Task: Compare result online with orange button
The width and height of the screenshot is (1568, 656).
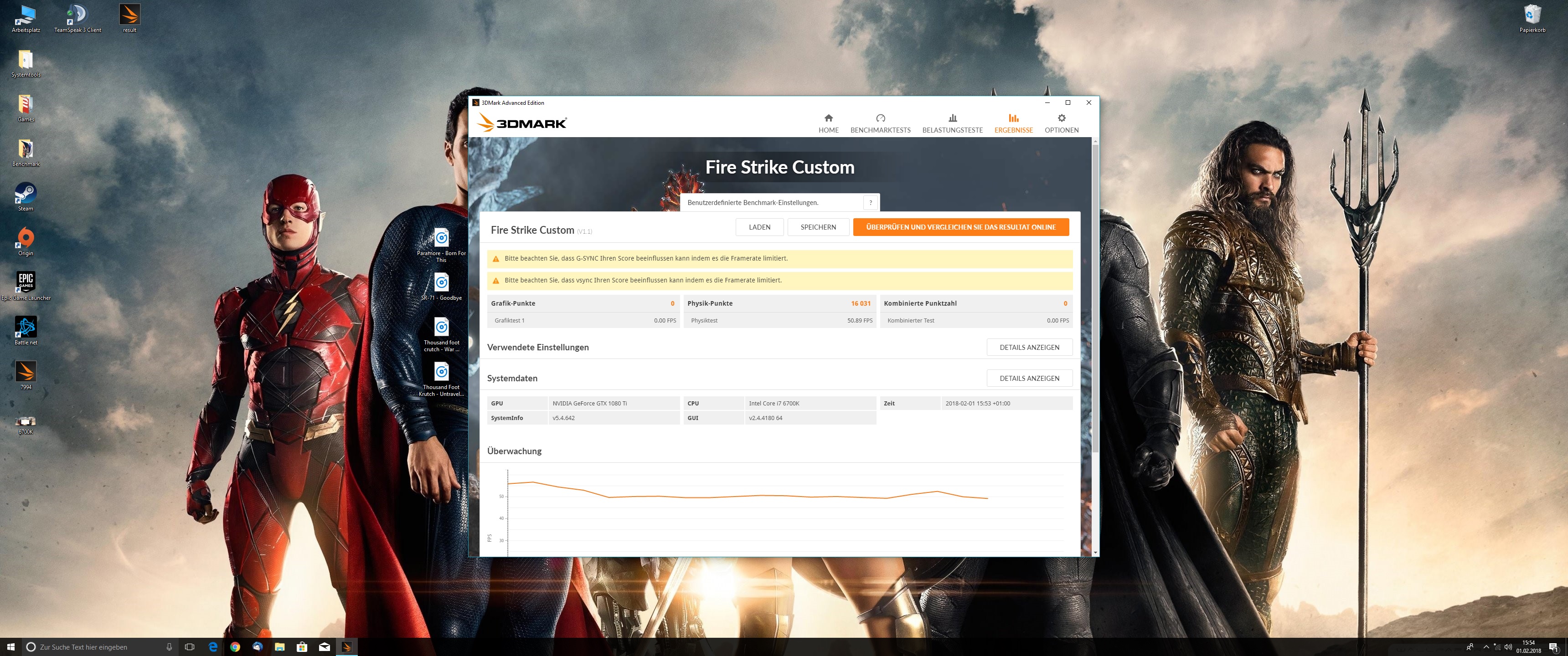Action: pyautogui.click(x=960, y=227)
